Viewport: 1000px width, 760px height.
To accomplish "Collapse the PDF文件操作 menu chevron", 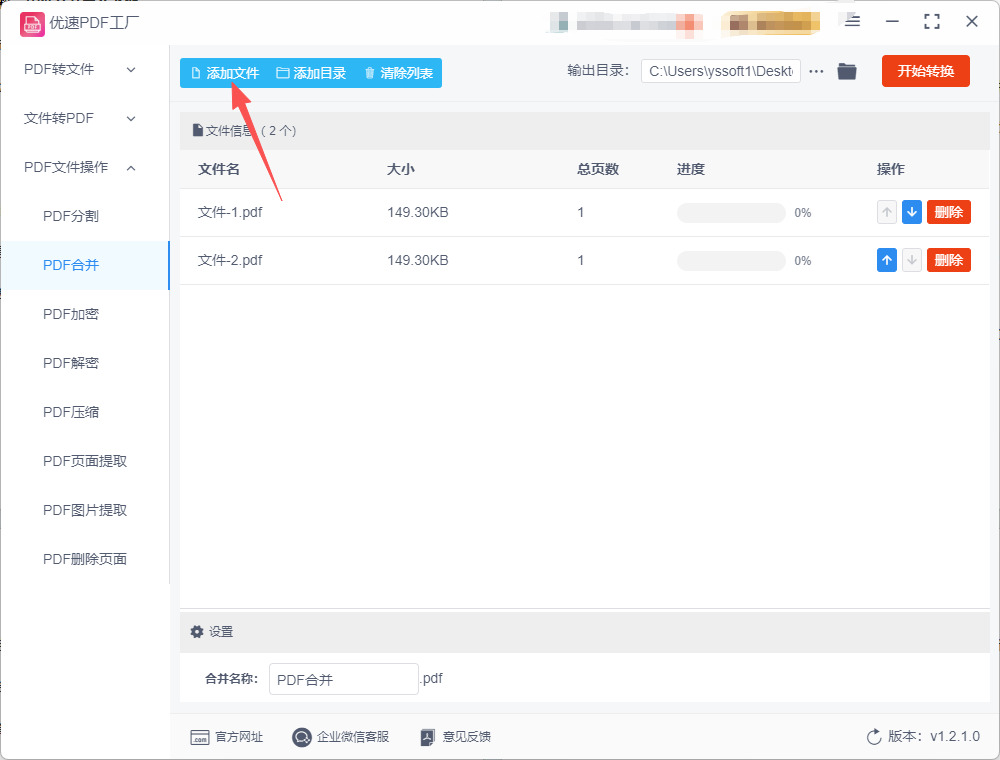I will point(131,168).
